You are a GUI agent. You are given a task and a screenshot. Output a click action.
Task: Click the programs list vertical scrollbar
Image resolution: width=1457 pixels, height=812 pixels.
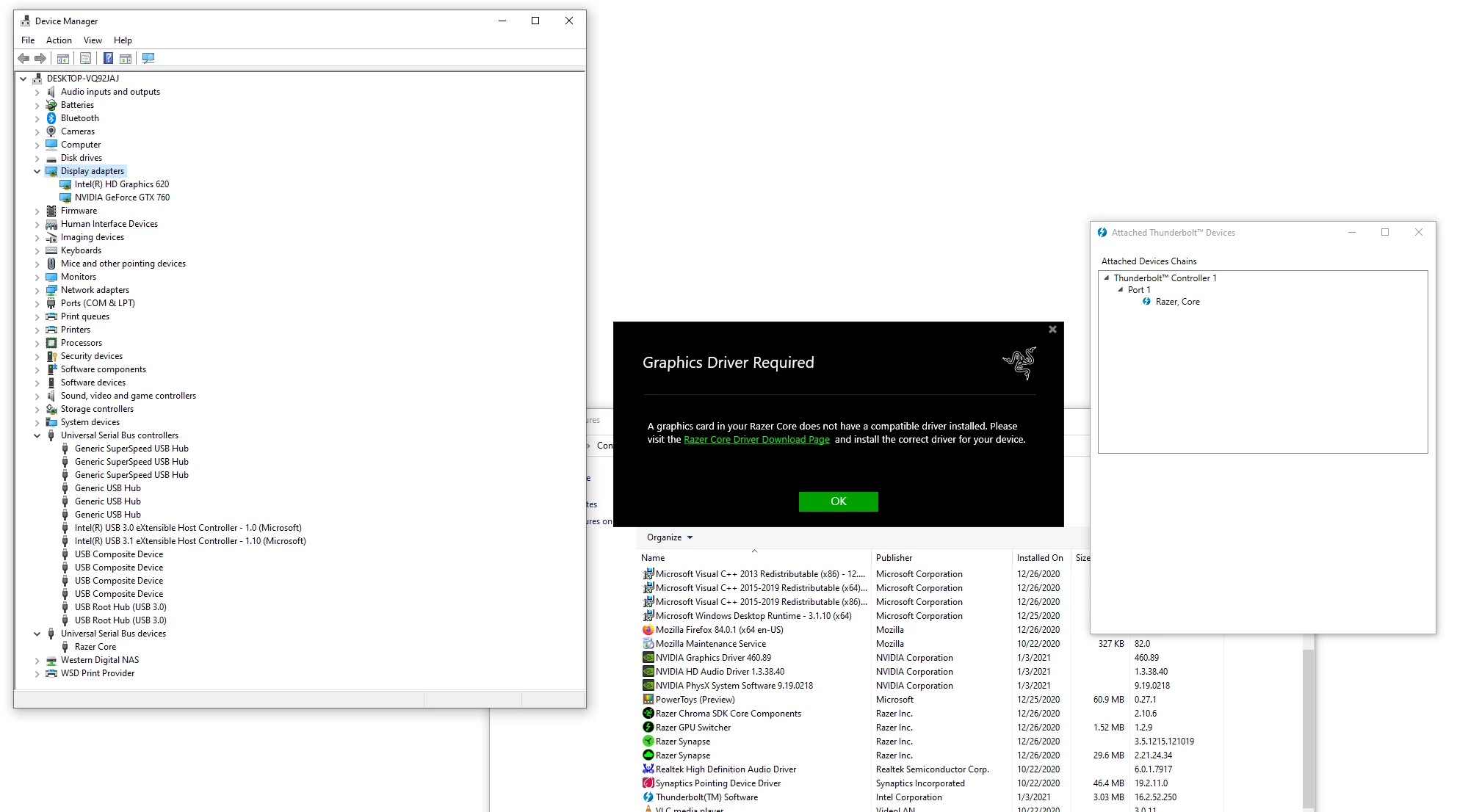tap(1308, 727)
